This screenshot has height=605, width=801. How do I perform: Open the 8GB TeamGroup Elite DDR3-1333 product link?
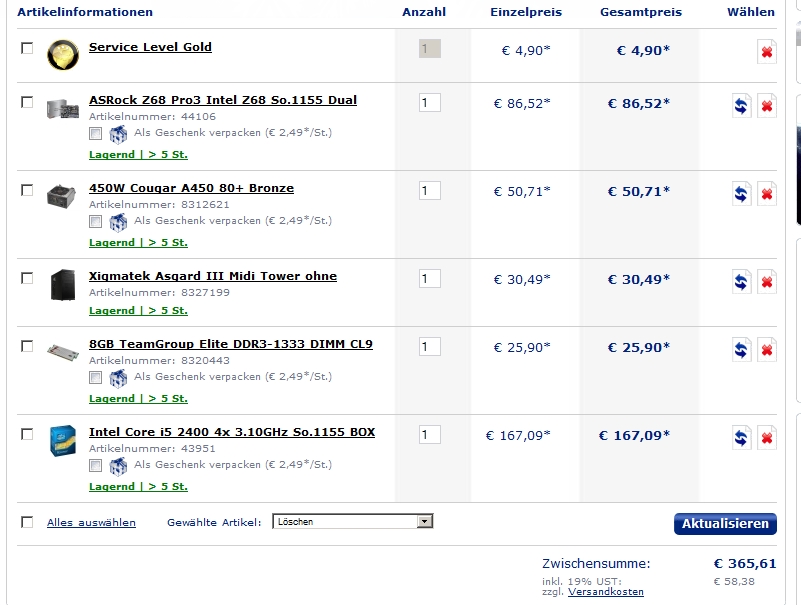[x=231, y=344]
